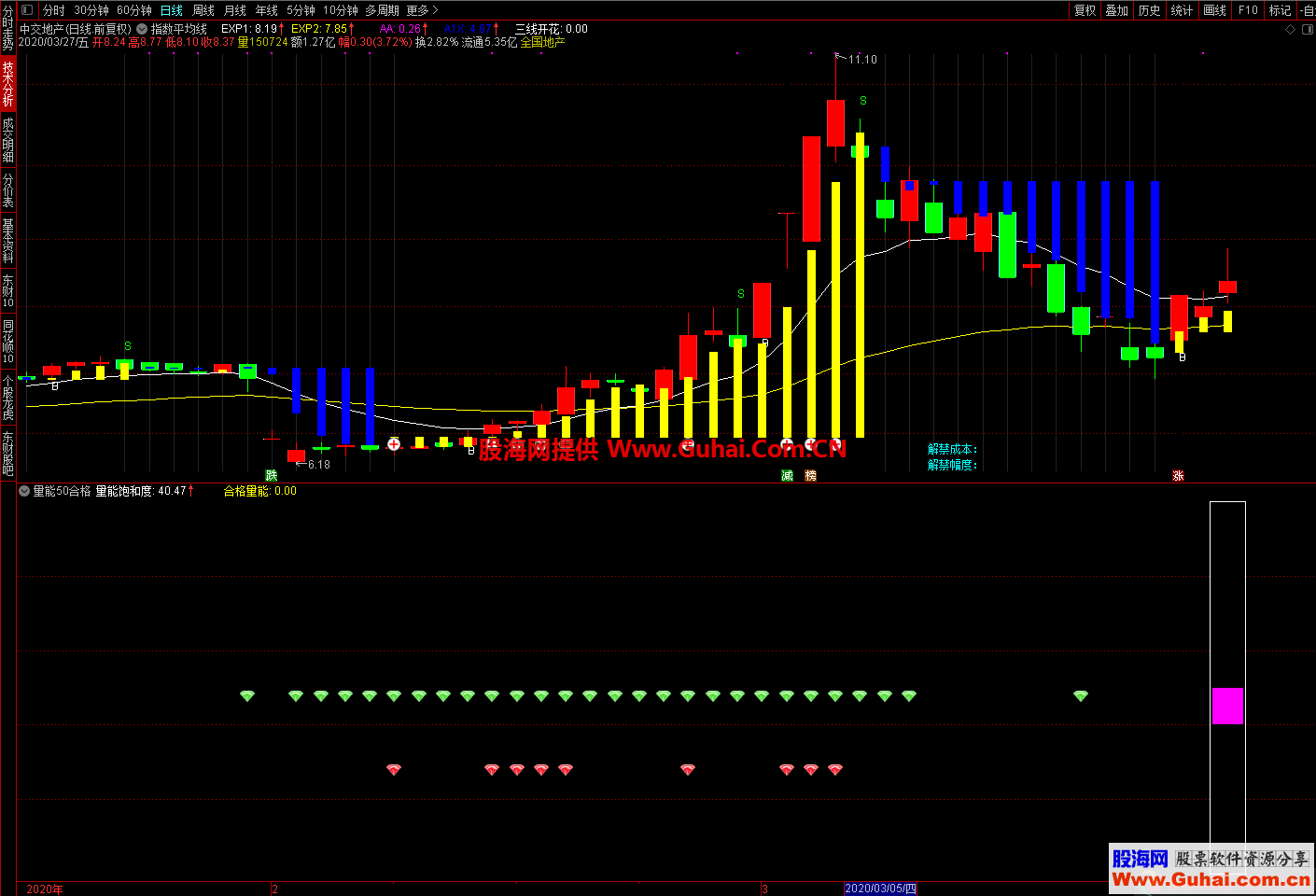Image resolution: width=1316 pixels, height=896 pixels.
Task: Click the 复权 button
Action: point(1085,10)
